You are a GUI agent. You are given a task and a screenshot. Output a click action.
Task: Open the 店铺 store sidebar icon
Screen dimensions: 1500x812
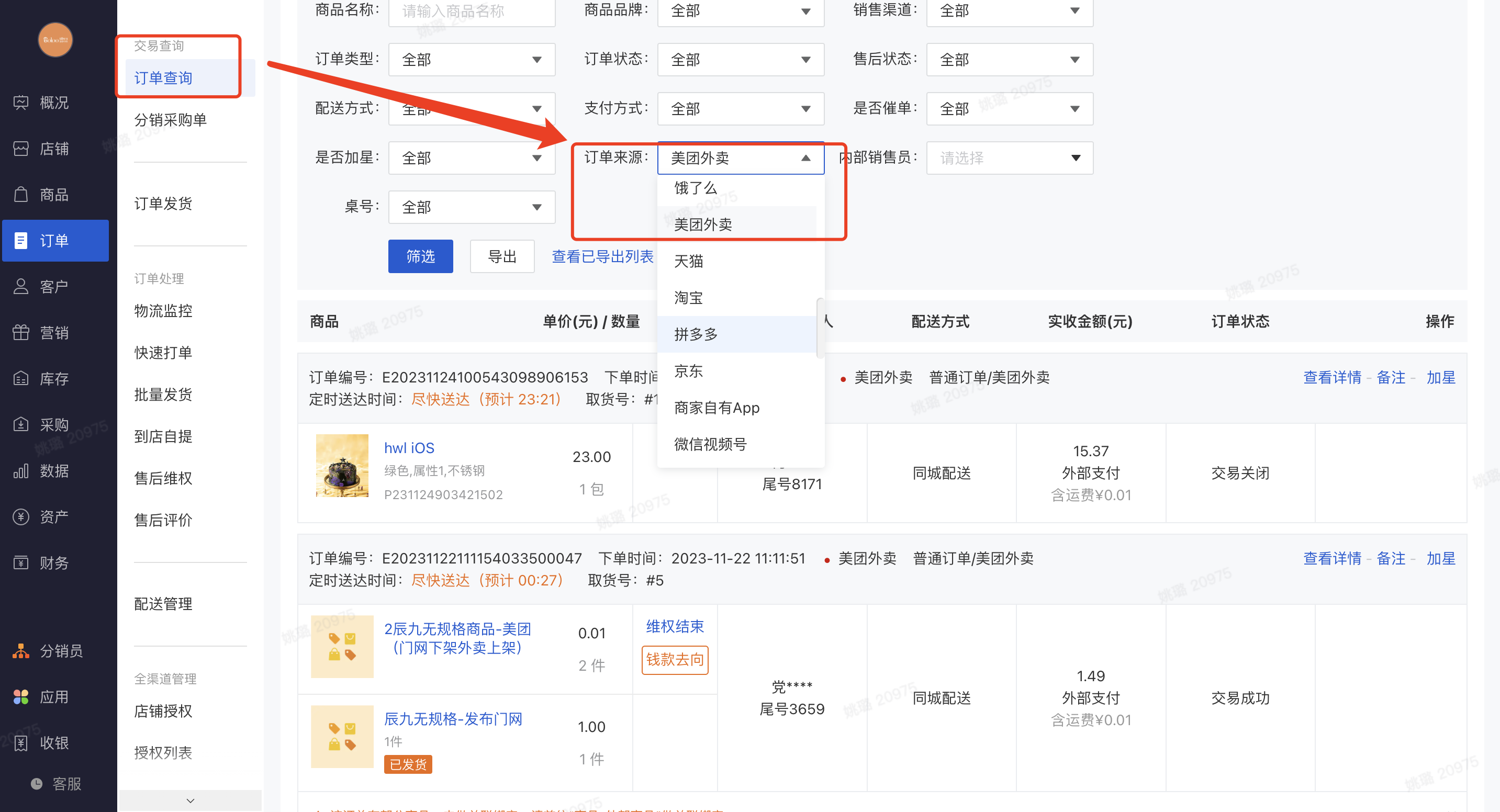[21, 149]
